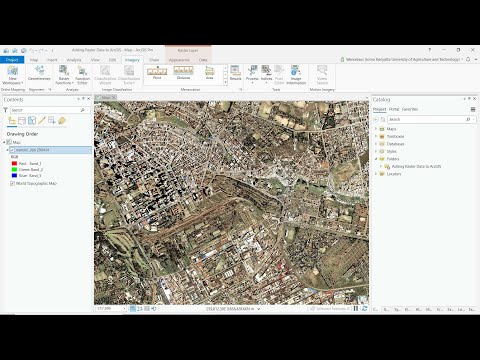
Task: Switch Contents to List By Selection
Action: [x=32, y=121]
